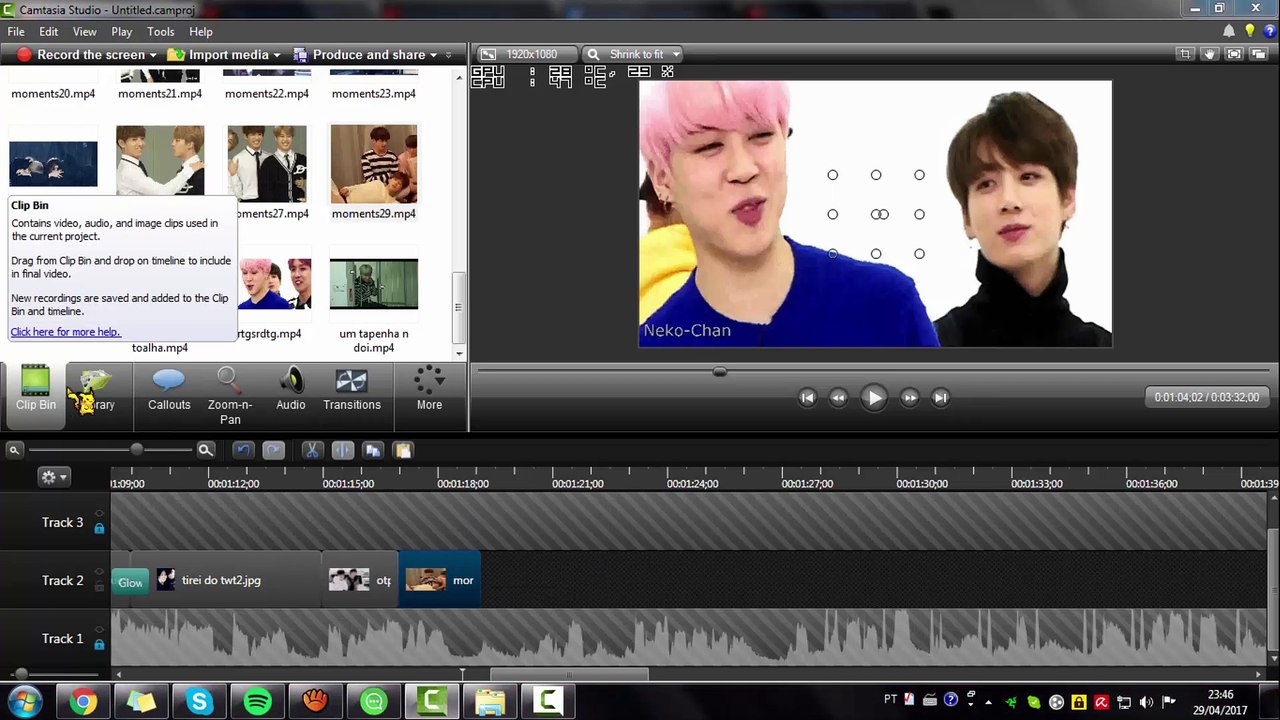1280x720 pixels.
Task: Click the preview playback scrubber handle
Action: (x=719, y=372)
